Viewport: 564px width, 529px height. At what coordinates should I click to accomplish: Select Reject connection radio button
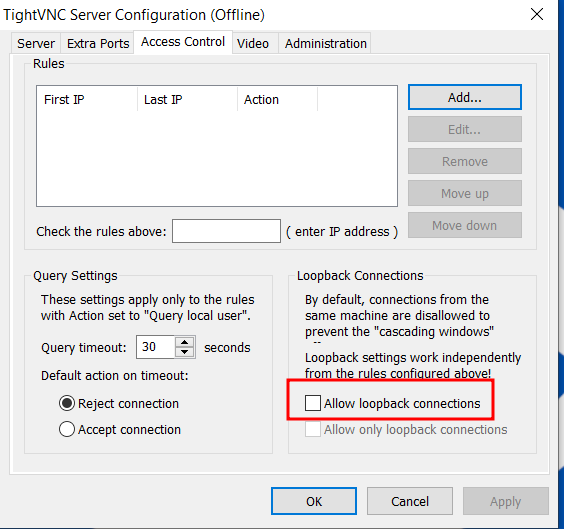click(67, 403)
